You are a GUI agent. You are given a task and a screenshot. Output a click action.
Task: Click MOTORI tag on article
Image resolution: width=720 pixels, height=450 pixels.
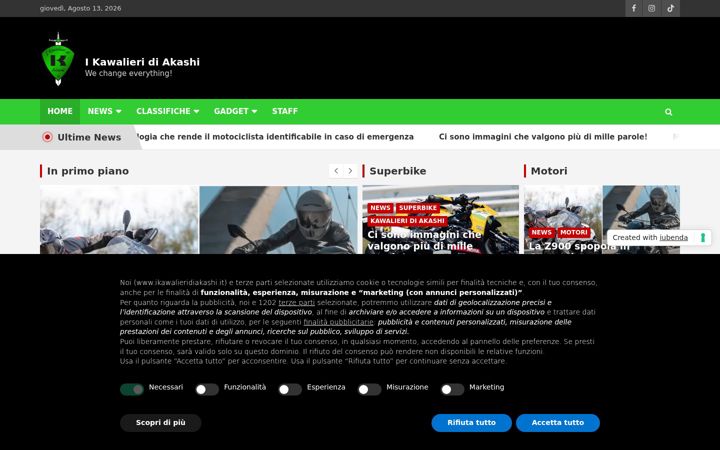coord(574,232)
